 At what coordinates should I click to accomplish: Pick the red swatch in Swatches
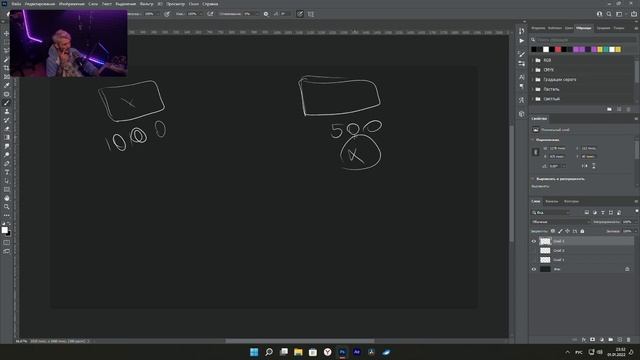click(558, 49)
